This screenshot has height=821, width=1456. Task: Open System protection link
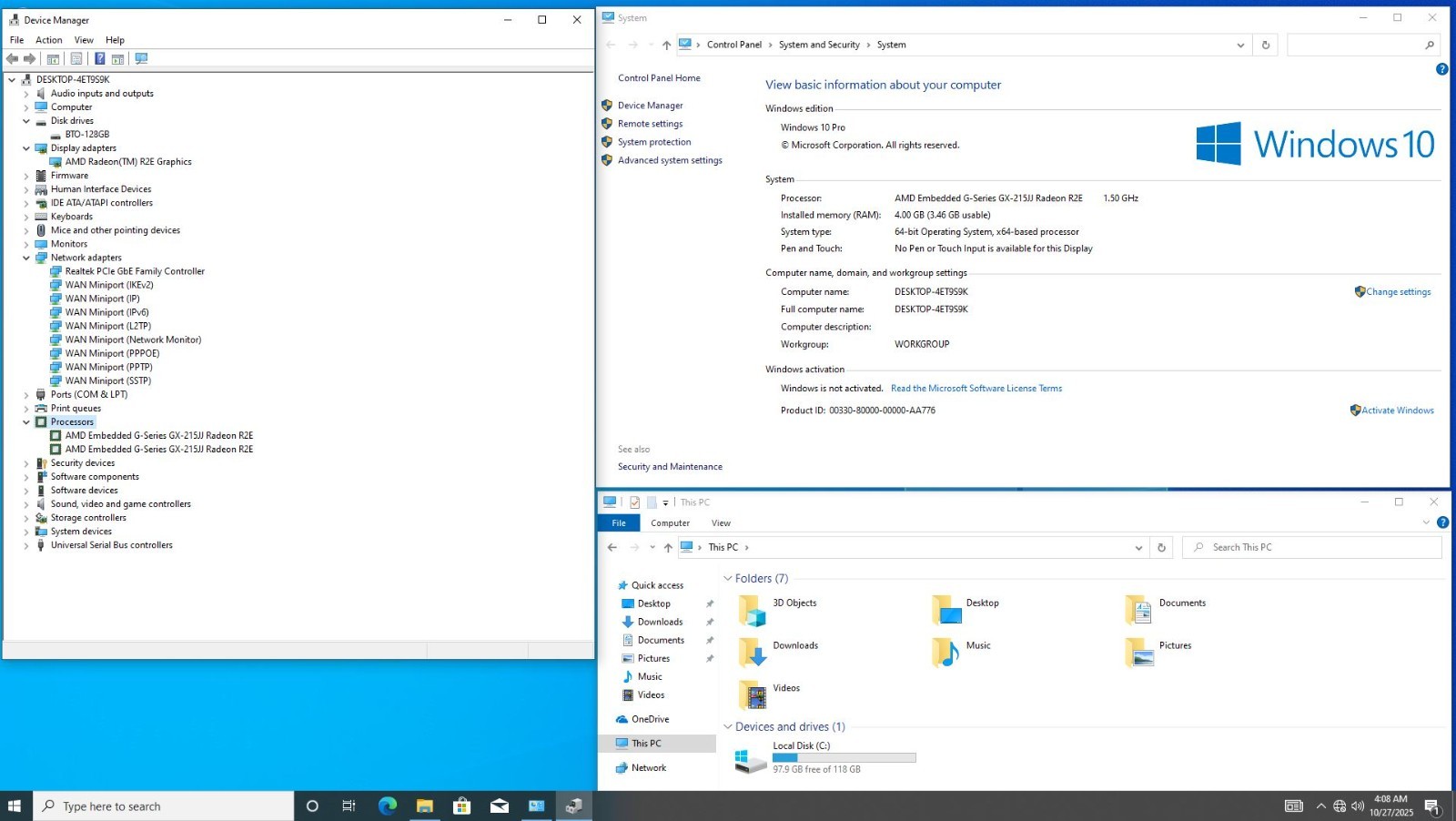tap(654, 142)
